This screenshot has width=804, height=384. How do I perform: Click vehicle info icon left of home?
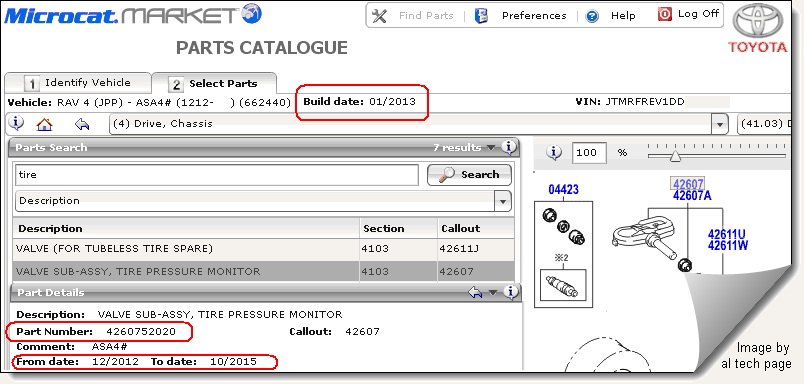coord(16,123)
